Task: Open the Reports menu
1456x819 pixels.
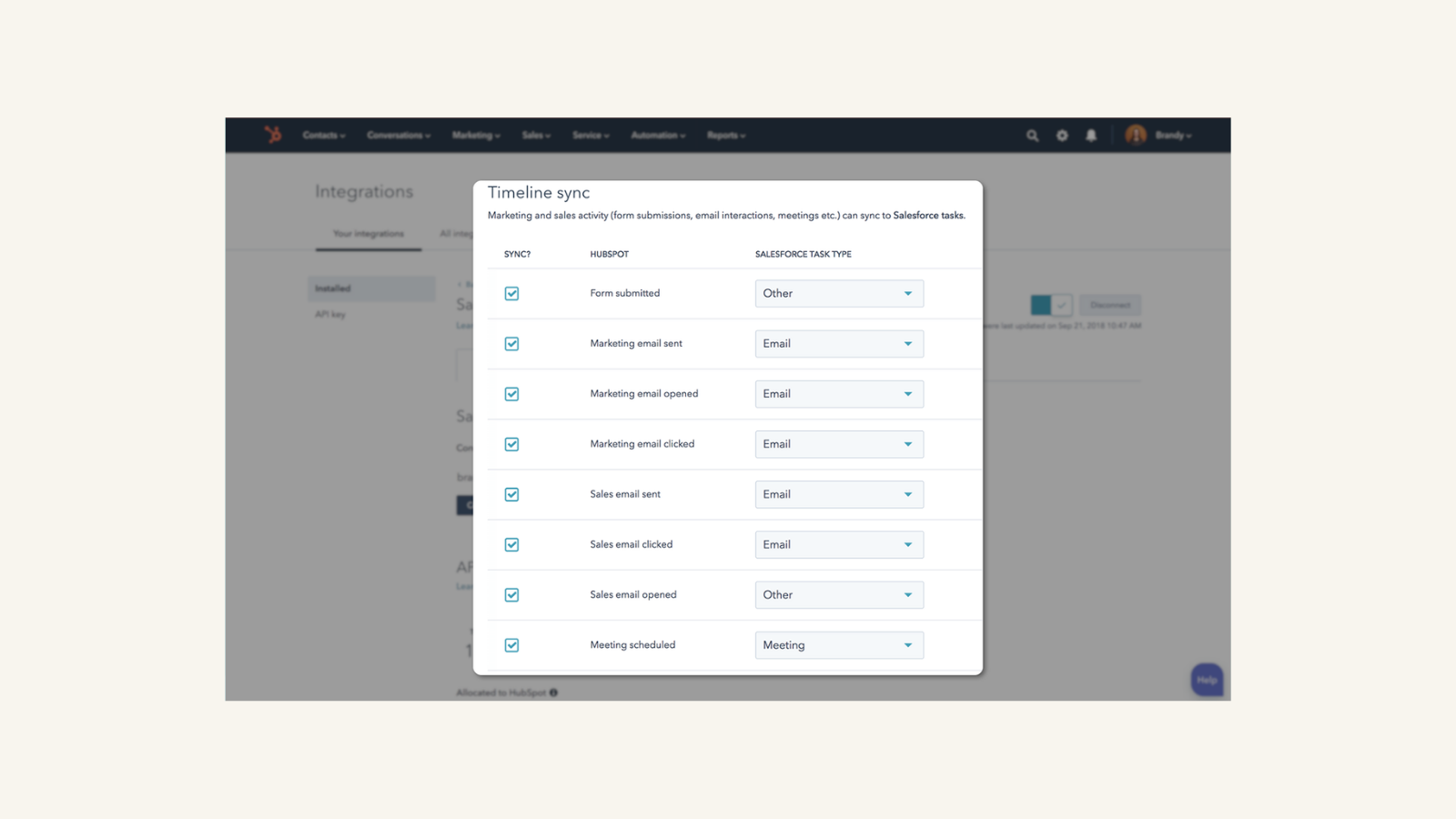Action: [725, 135]
